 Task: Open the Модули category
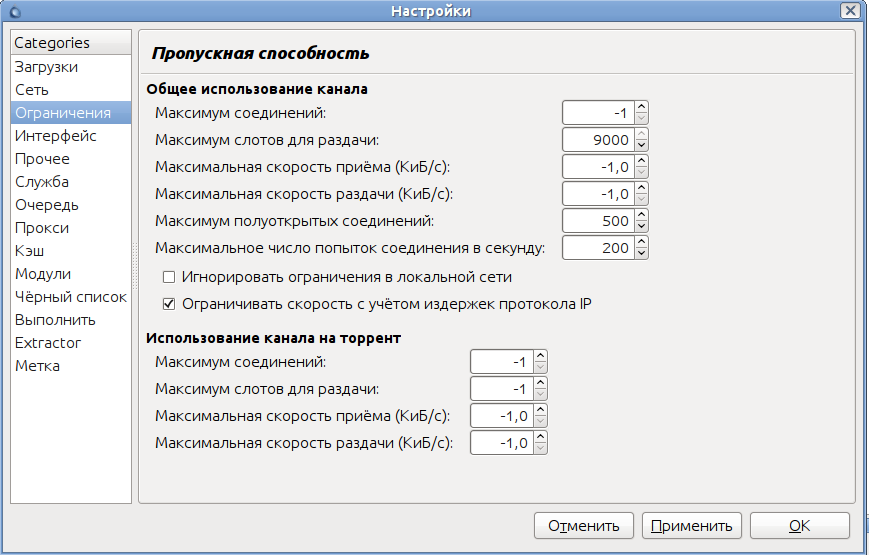(71, 274)
